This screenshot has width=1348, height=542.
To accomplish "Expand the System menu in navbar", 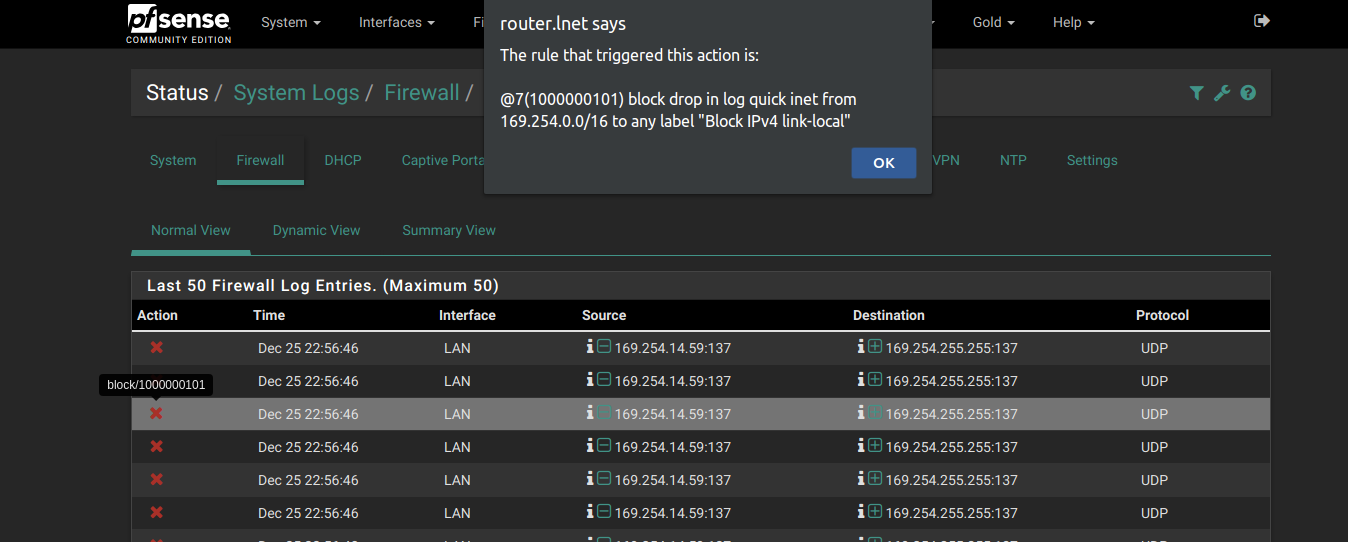I will coord(291,22).
